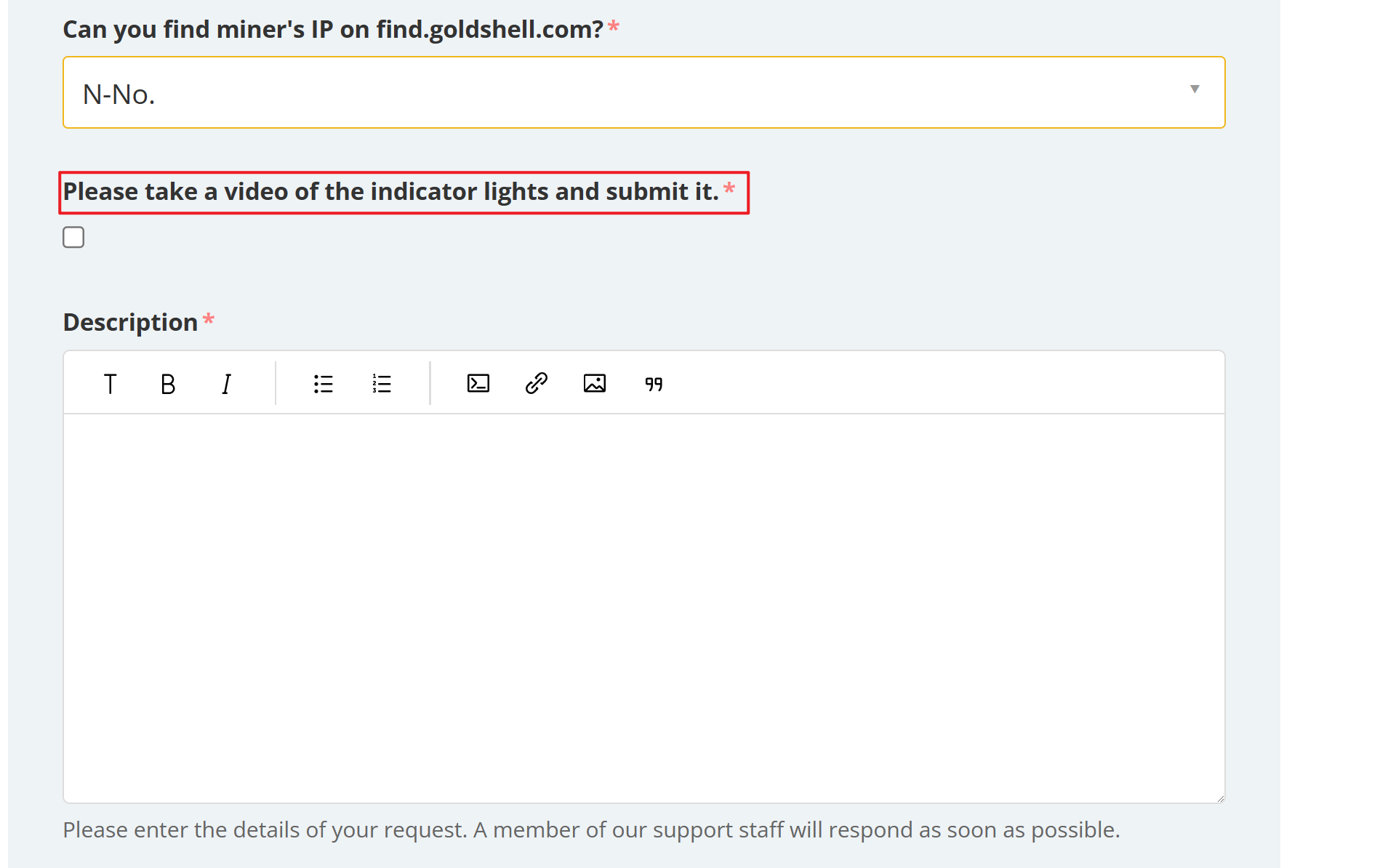Insert a numbered list
1396x868 pixels.
tap(382, 383)
